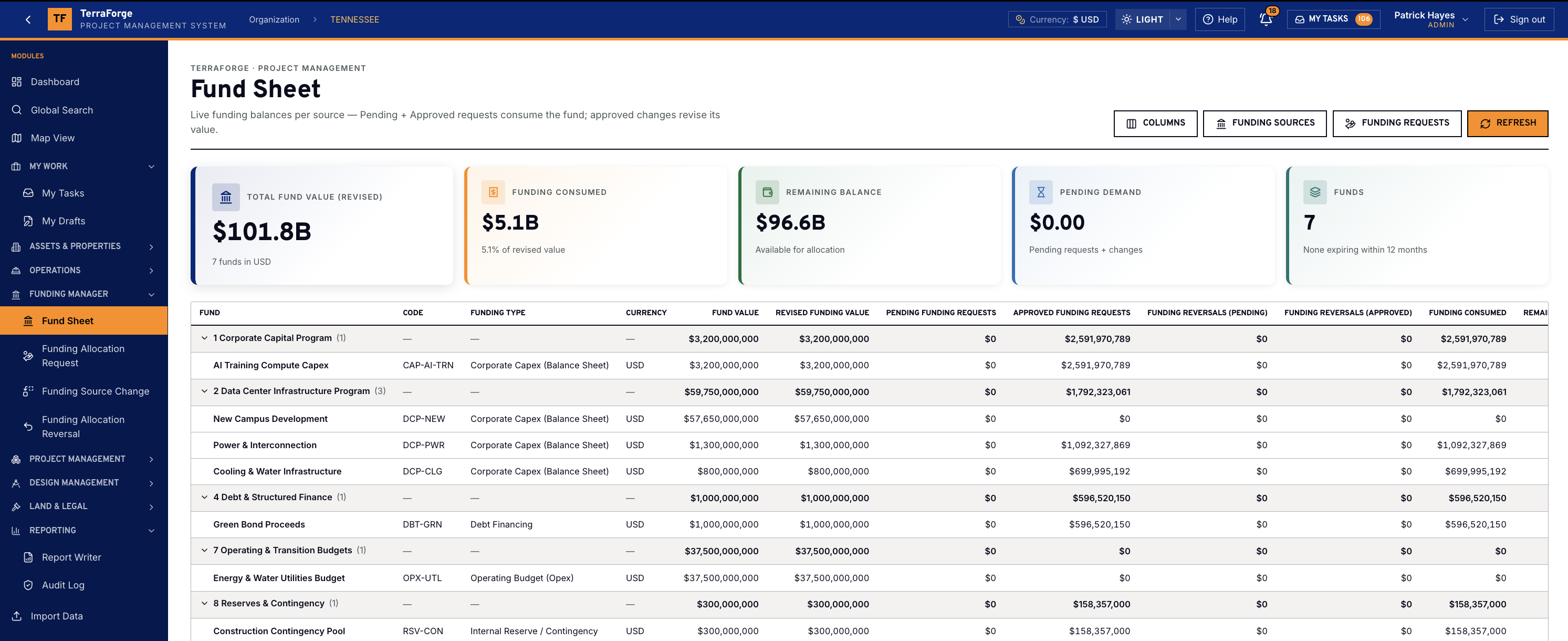Click the stacked layers icon on Funds card
This screenshot has height=641, width=1568.
(1315, 192)
